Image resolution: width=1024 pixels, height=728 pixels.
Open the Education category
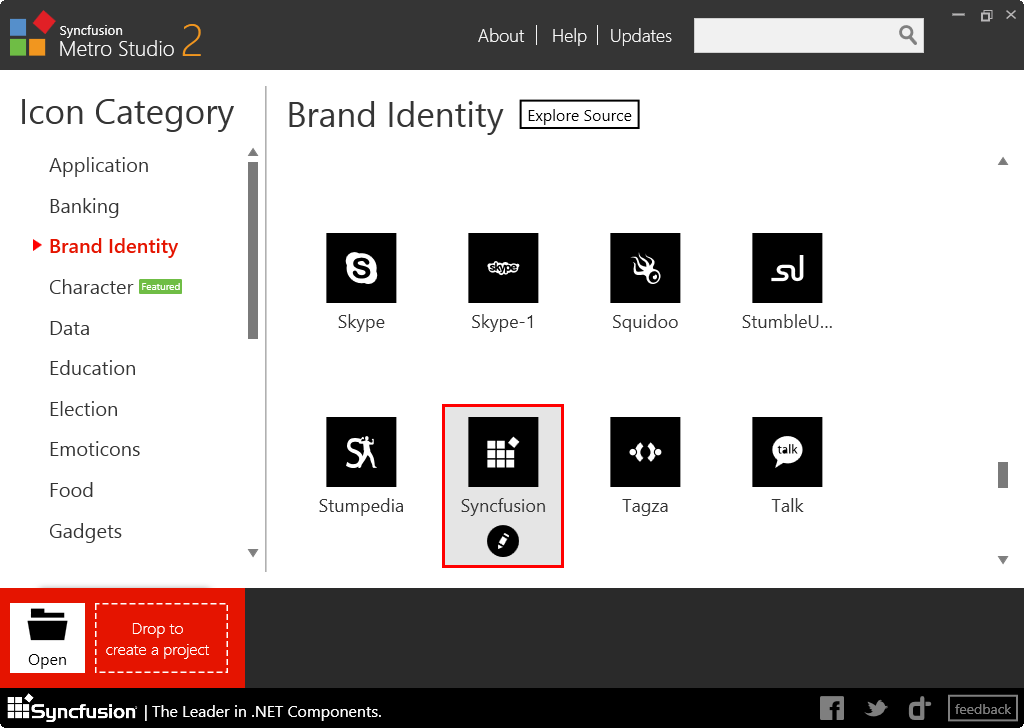(x=93, y=368)
